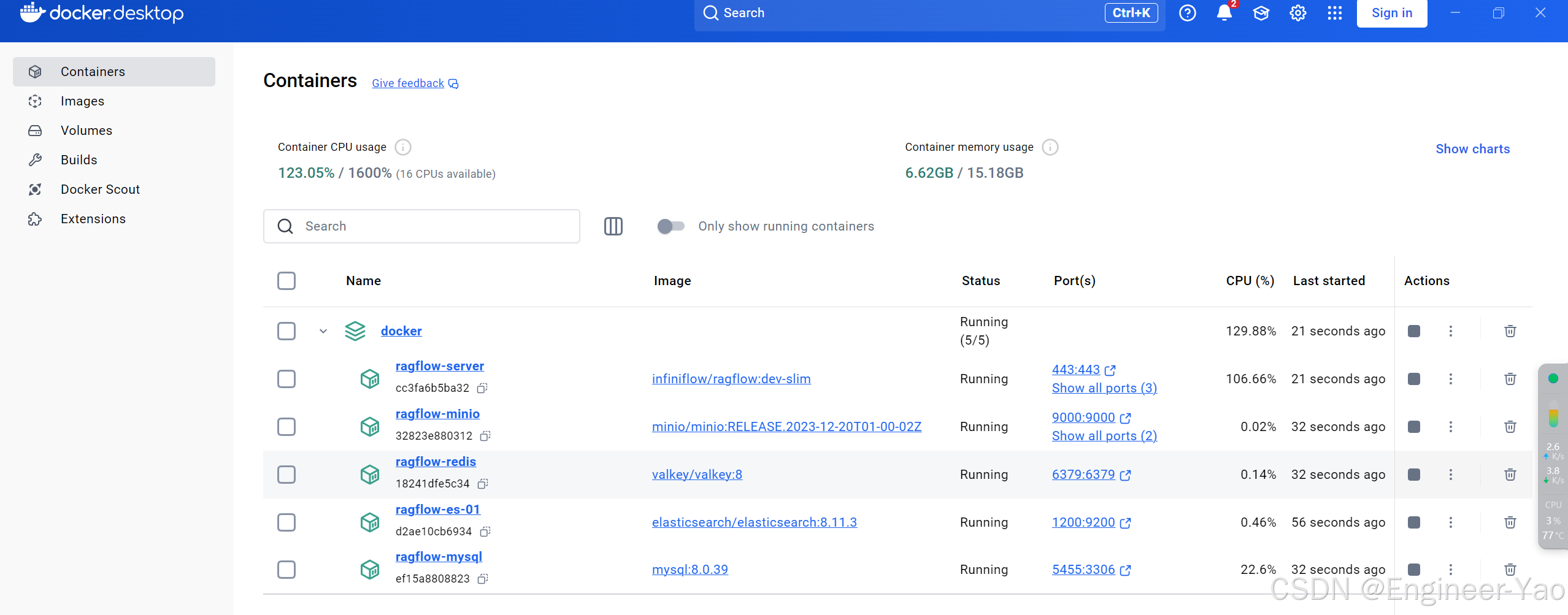Delete the ragflow-minio container

[1510, 427]
